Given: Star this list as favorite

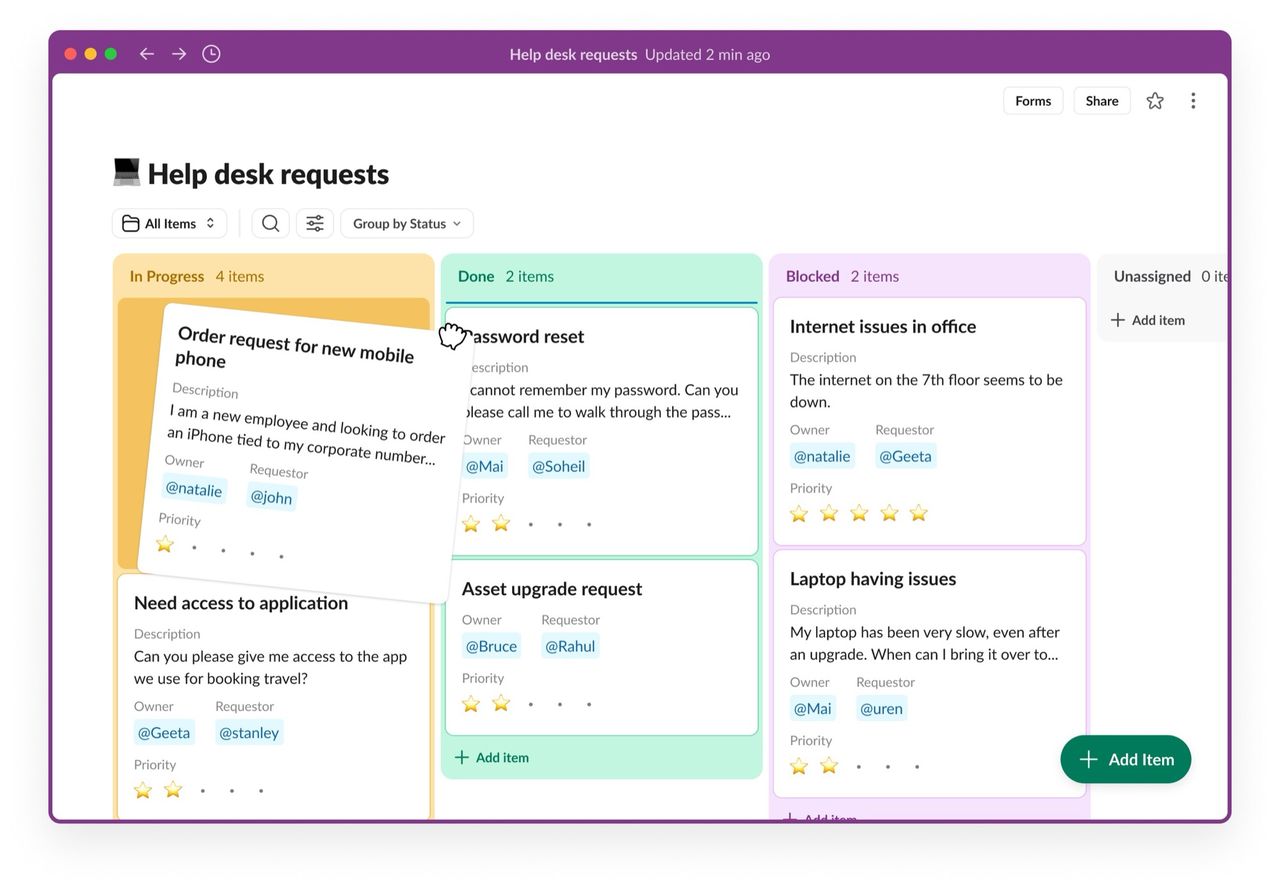Looking at the screenshot, I should click(1155, 101).
